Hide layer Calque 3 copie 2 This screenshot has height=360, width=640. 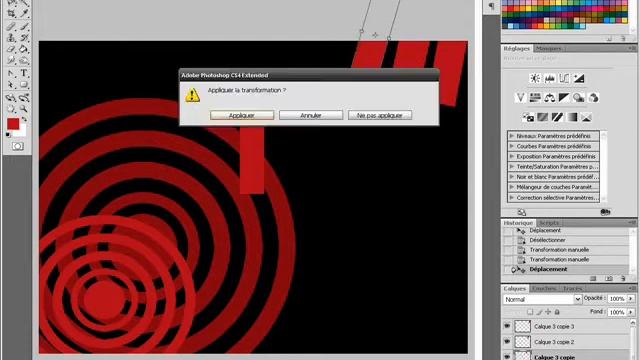pyautogui.click(x=507, y=342)
